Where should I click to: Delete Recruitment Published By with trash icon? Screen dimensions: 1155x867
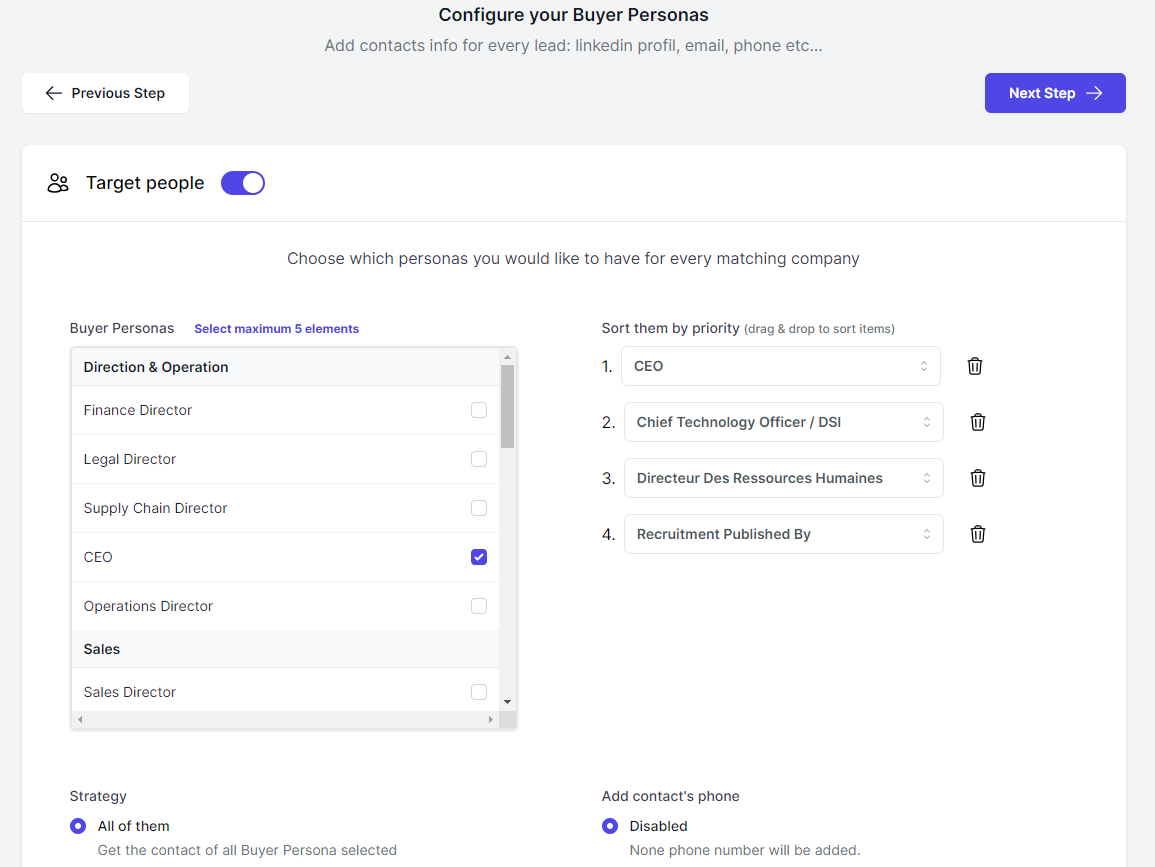978,534
